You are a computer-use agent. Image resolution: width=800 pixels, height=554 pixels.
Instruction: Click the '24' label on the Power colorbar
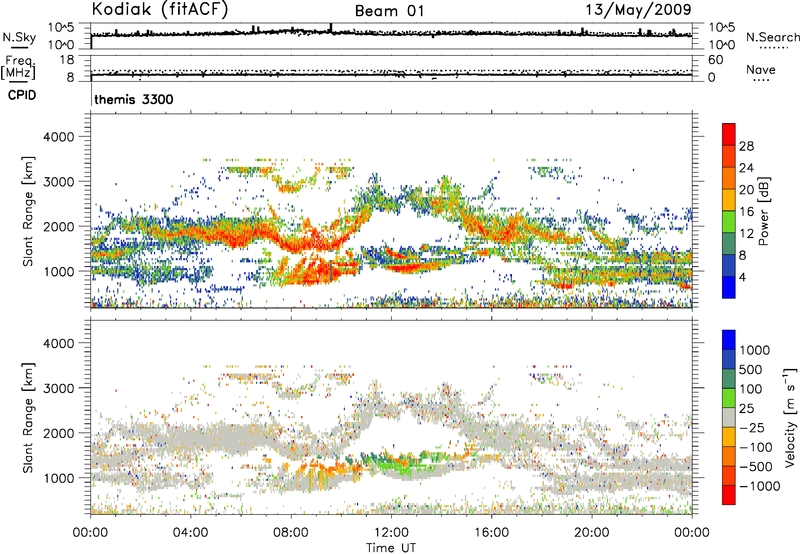pyautogui.click(x=746, y=168)
